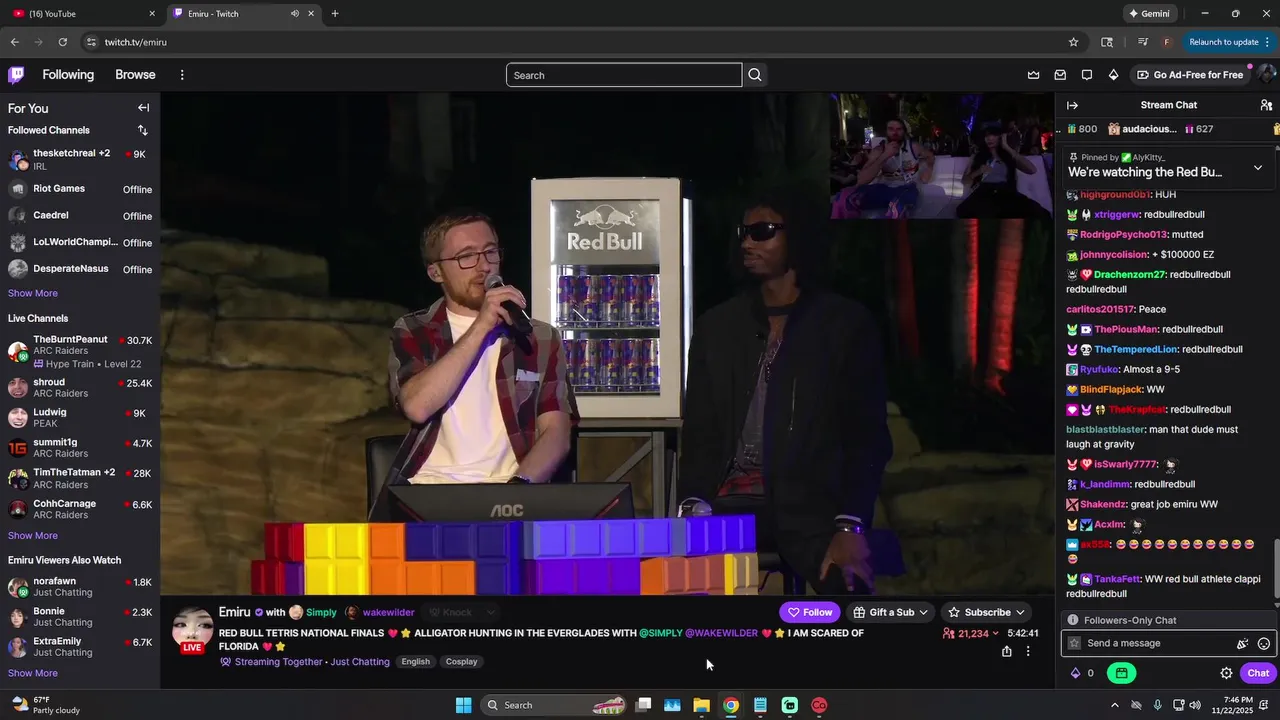Click the Follow heart button
Screen dimensions: 1280x720
click(809, 612)
